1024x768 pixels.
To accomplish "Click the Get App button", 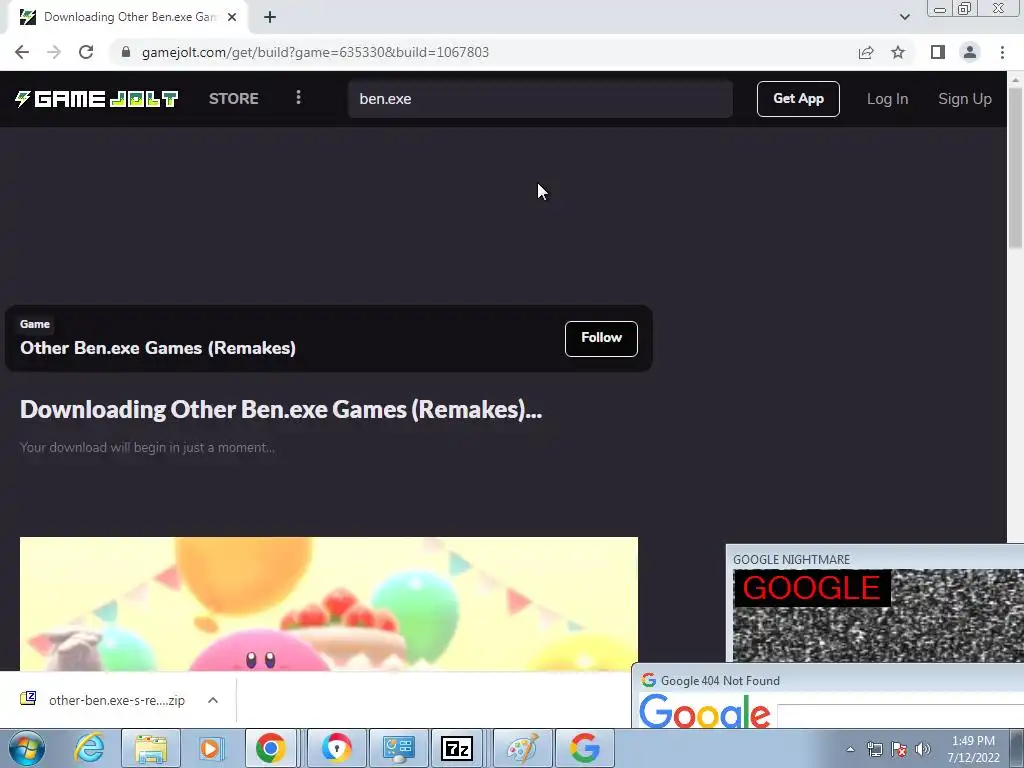I will pos(798,99).
